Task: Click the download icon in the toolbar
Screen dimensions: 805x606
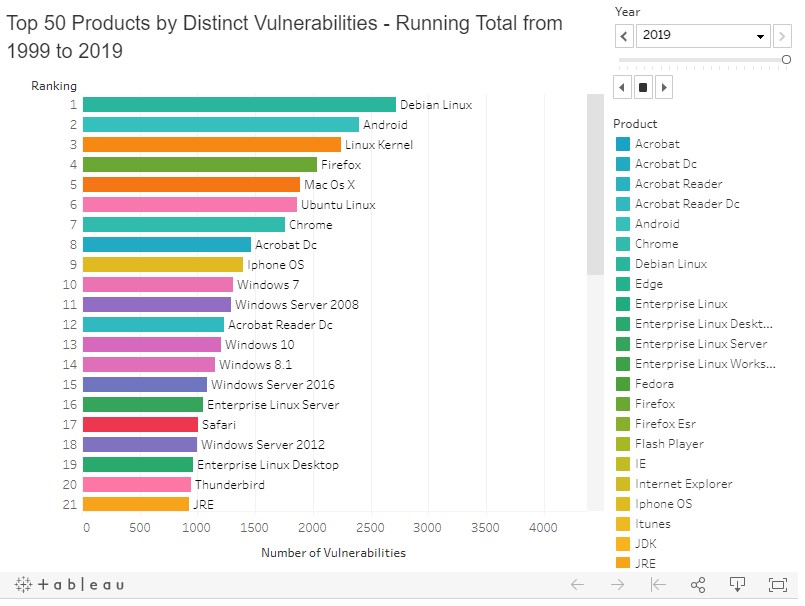Action: pyautogui.click(x=738, y=584)
